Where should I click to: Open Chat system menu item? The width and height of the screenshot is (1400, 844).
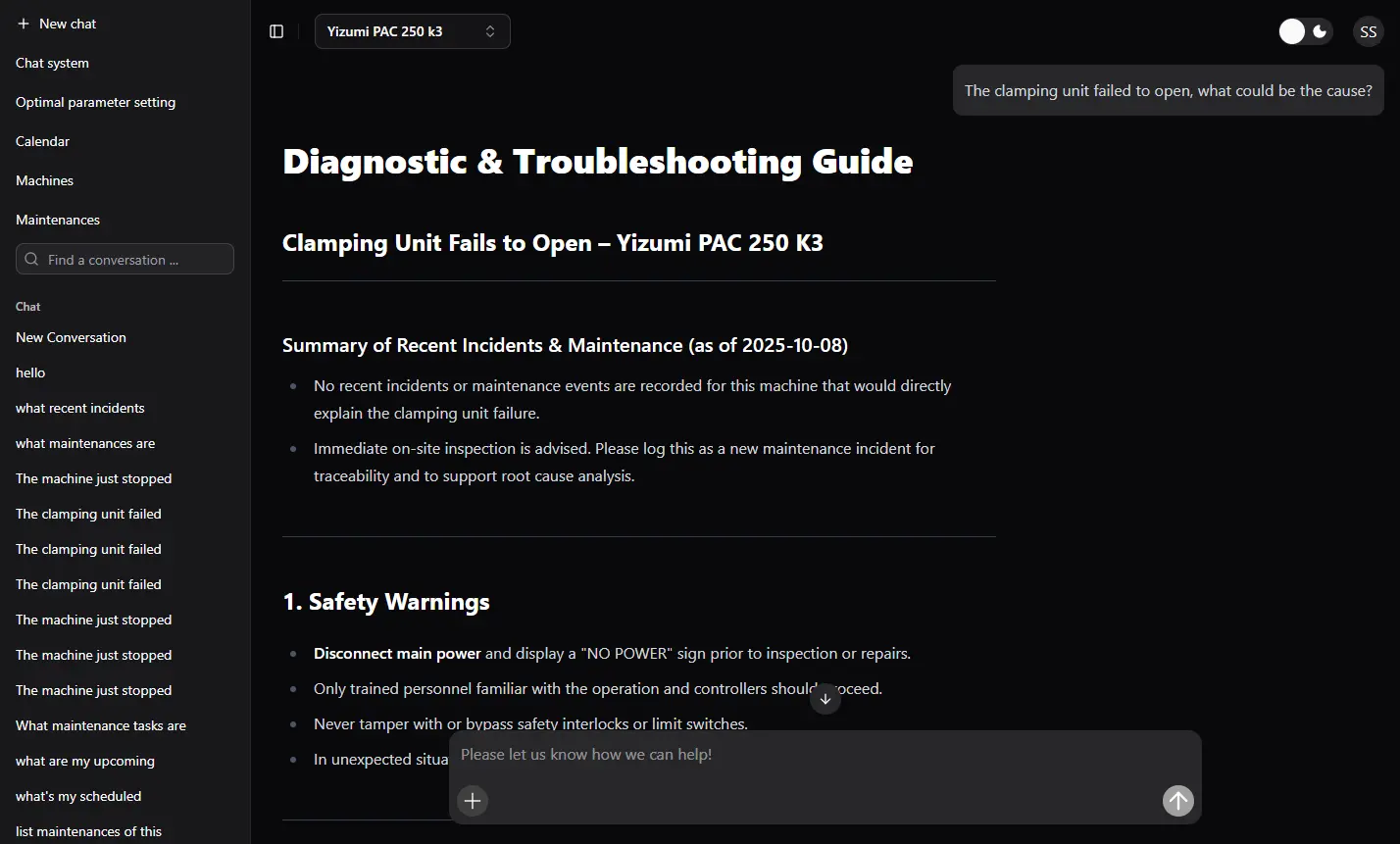[x=52, y=63]
